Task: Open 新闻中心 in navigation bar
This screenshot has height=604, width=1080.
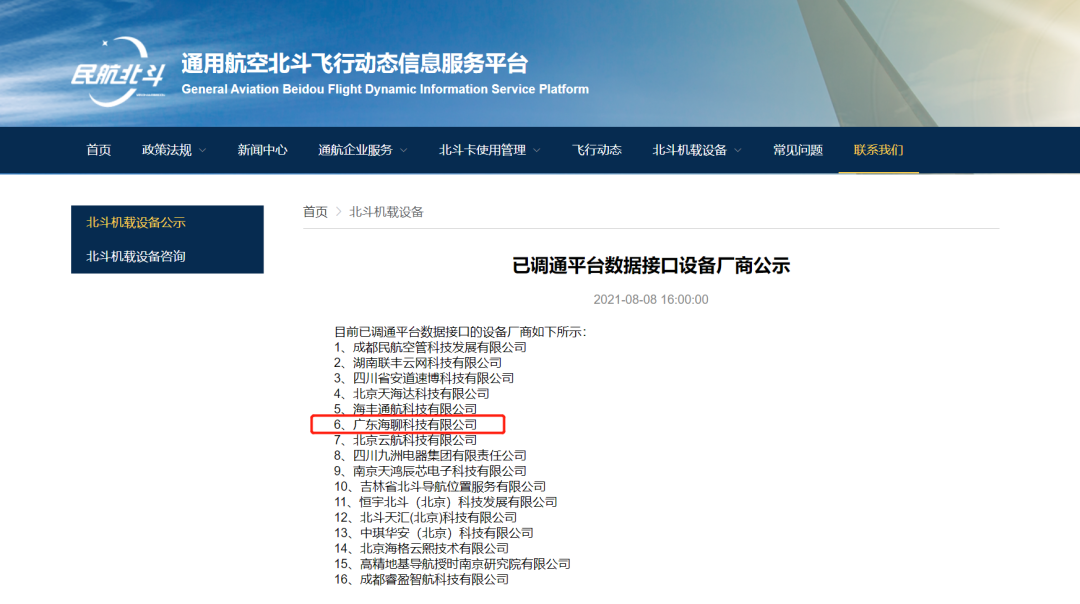Action: pos(262,150)
